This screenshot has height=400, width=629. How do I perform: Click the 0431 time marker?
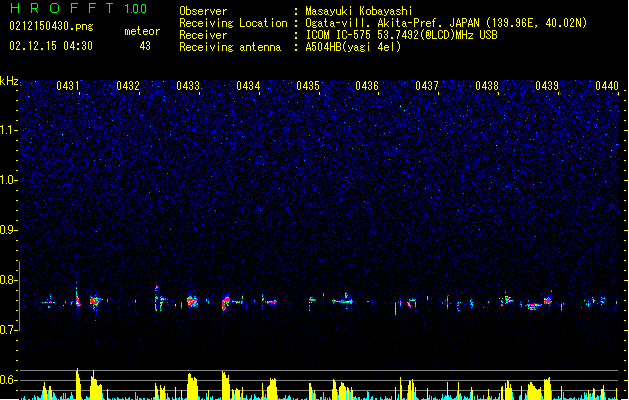(x=67, y=86)
